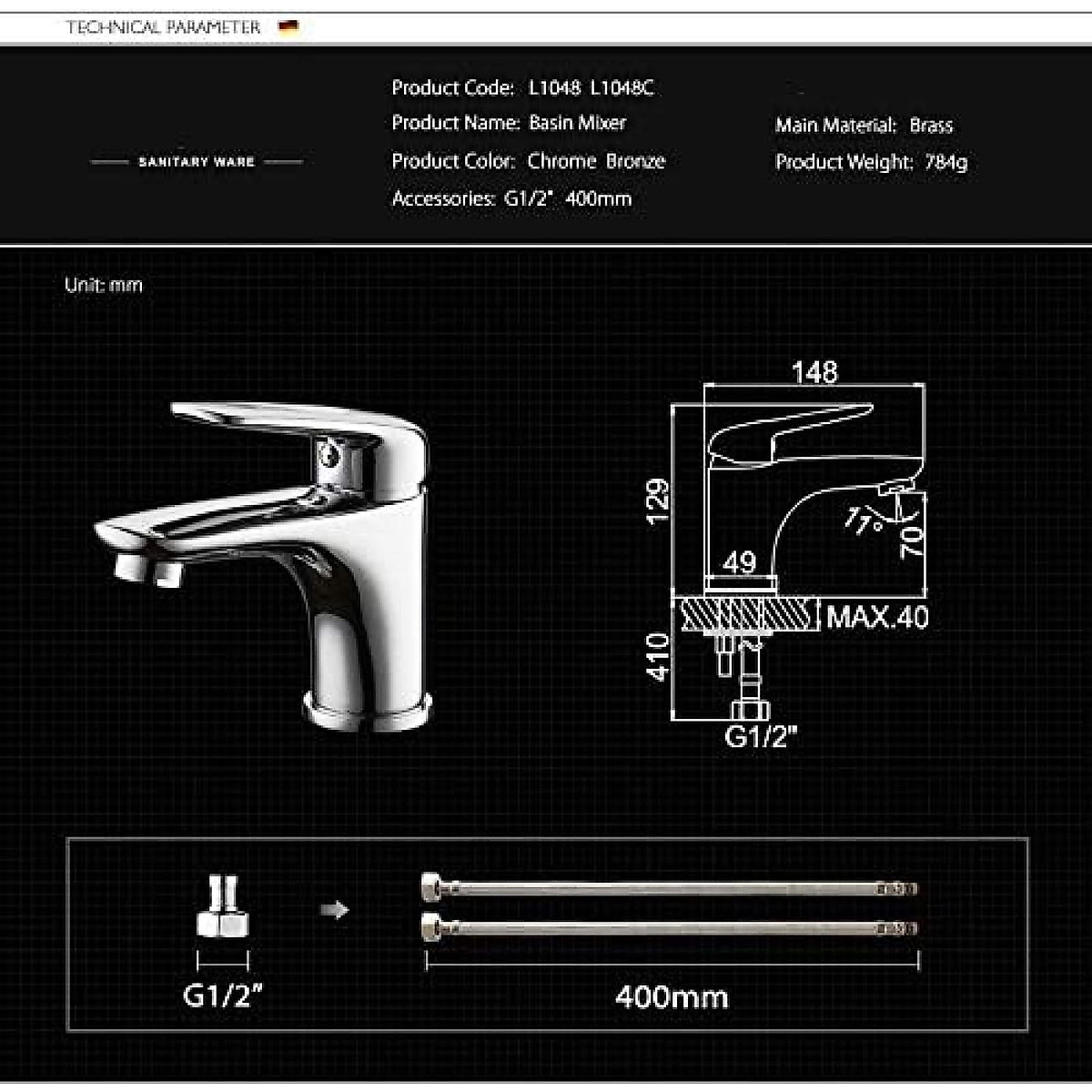Viewport: 1092px width, 1092px height.
Task: Select the gray arrow between connector and hoses
Action: [x=337, y=908]
